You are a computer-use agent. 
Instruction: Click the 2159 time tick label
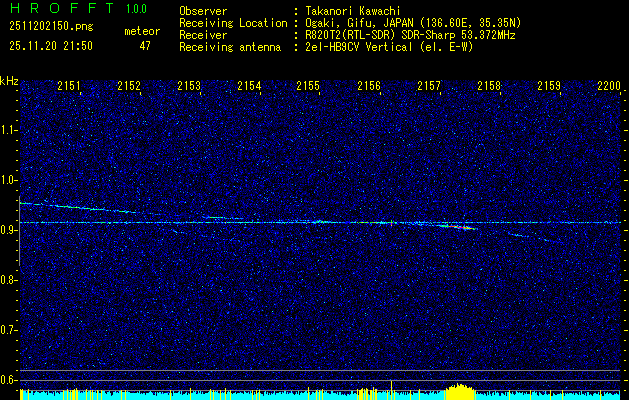click(549, 87)
